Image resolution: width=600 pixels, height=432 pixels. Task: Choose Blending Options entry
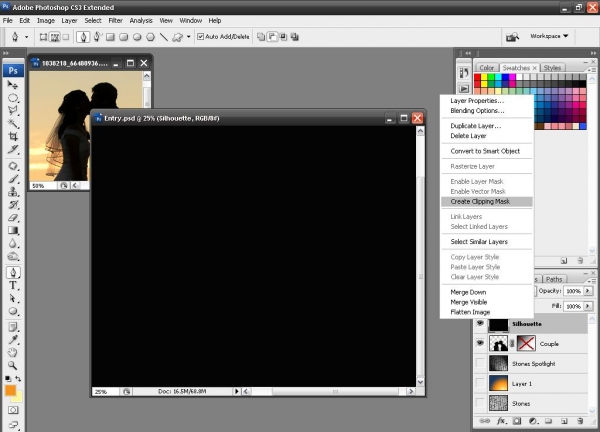click(487, 111)
